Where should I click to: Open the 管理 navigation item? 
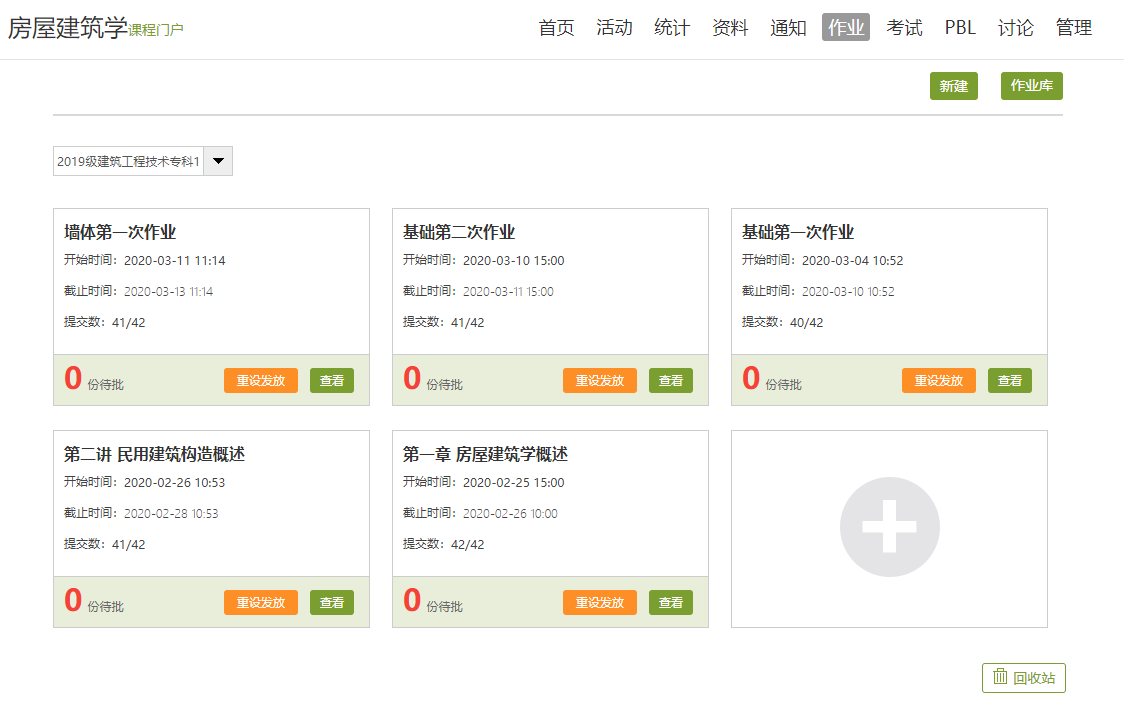[x=1074, y=28]
